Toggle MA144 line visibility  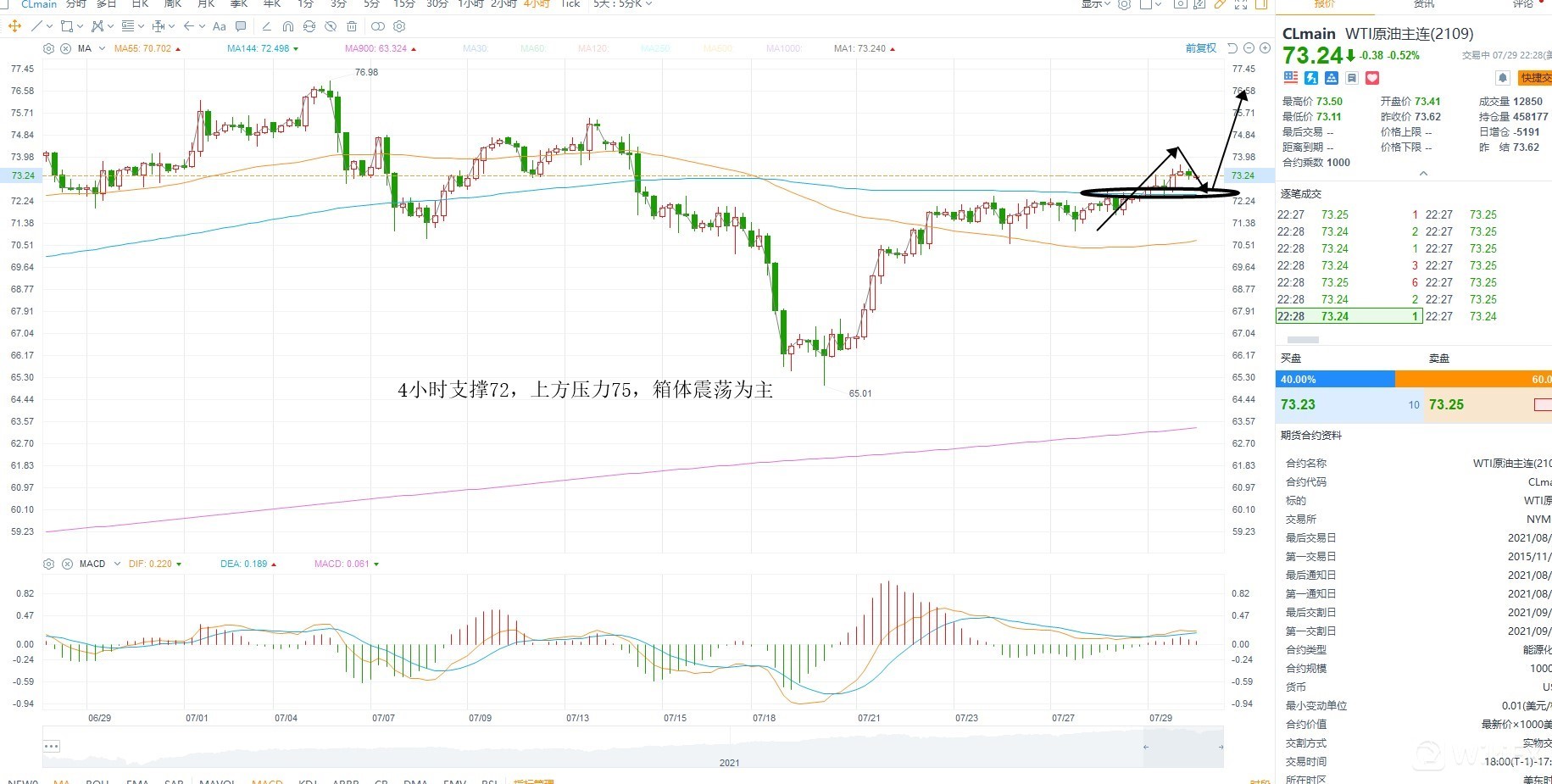pos(263,48)
